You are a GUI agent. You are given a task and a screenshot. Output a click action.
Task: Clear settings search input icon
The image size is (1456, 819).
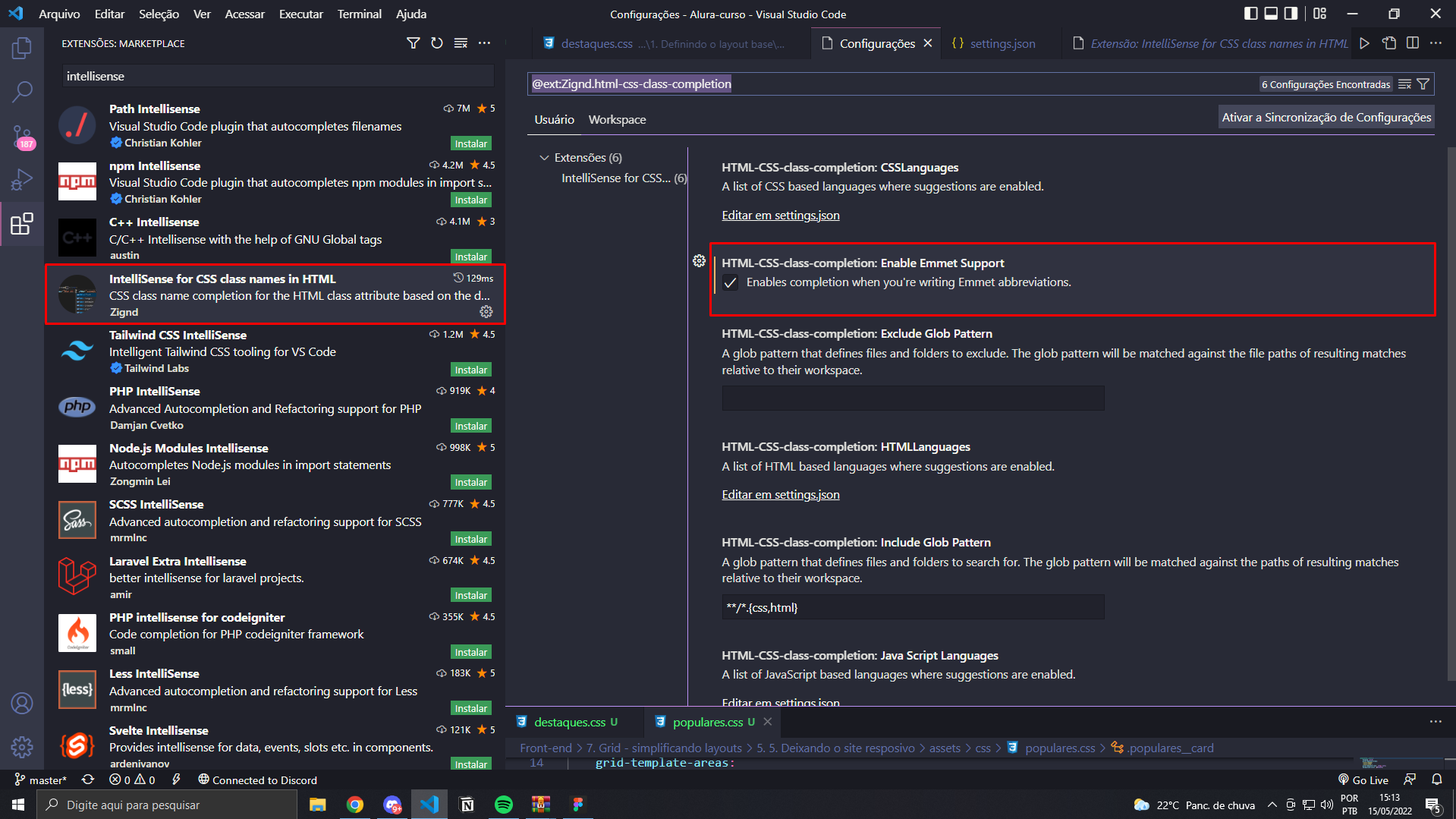1404,84
